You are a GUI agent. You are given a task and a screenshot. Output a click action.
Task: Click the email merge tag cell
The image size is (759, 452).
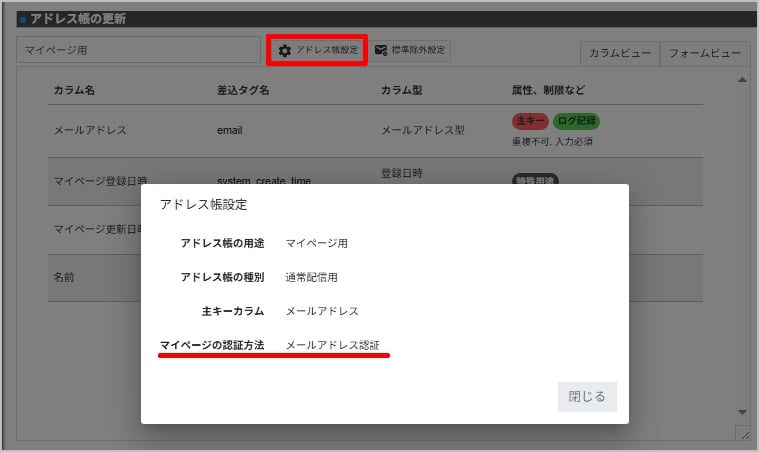230,130
